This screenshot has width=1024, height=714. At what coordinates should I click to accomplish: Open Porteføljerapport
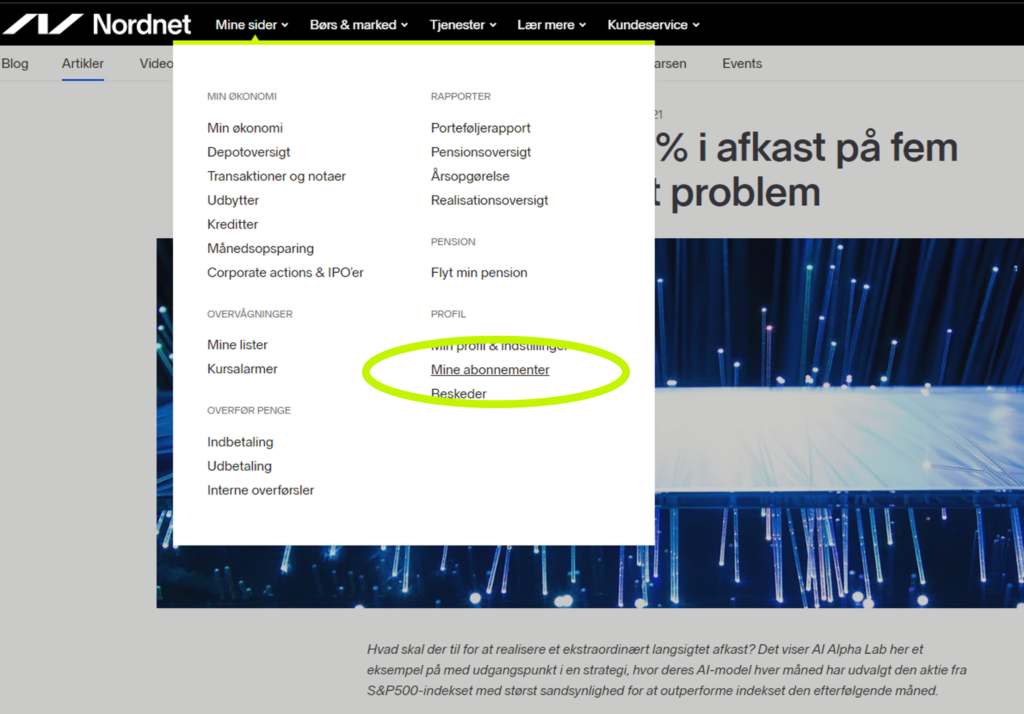(481, 128)
